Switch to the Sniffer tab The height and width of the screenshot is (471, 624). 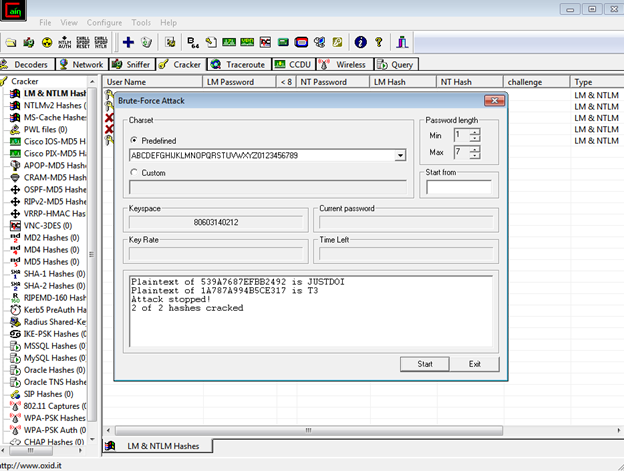click(x=133, y=64)
